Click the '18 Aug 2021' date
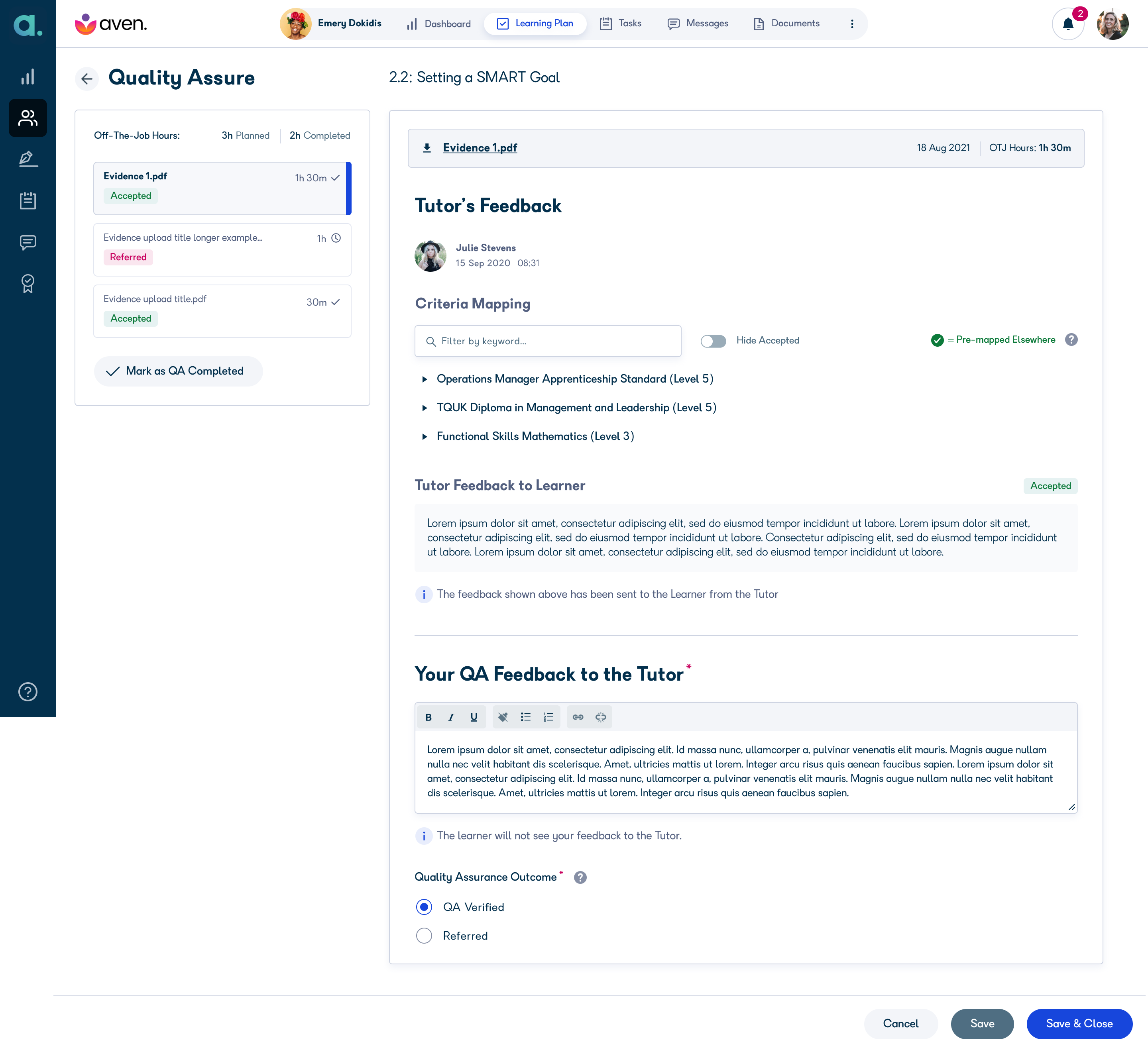 pyautogui.click(x=943, y=148)
